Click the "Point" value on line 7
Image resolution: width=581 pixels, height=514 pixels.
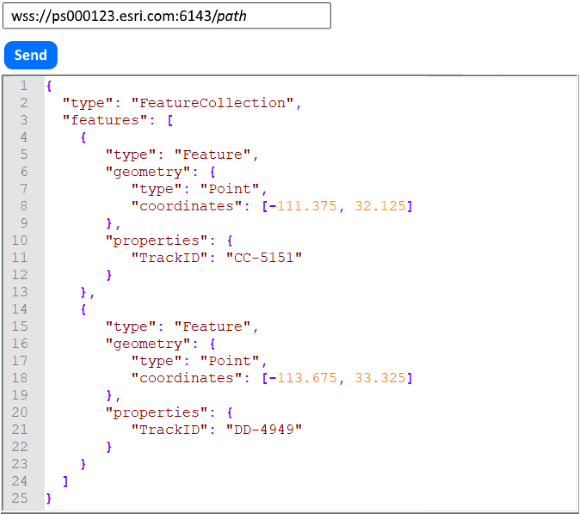click(x=230, y=189)
